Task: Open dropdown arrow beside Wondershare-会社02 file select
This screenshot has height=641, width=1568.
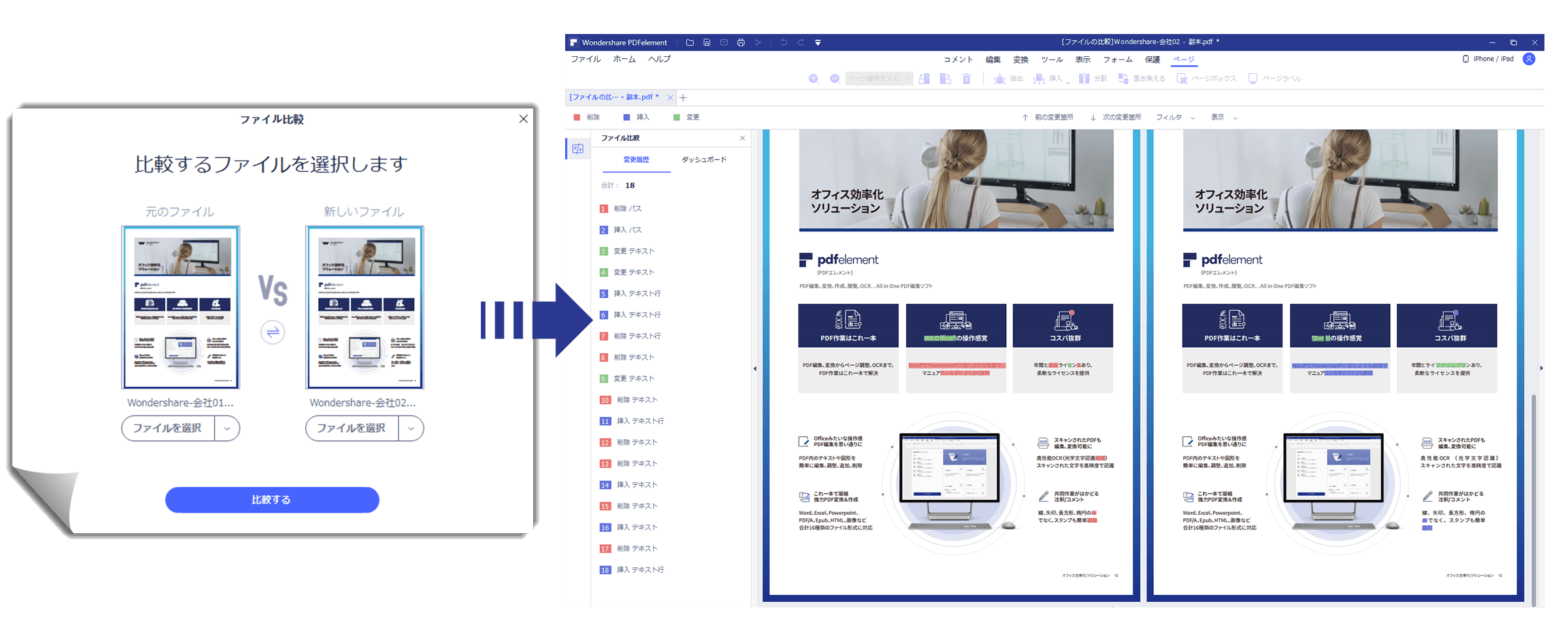Action: click(x=411, y=429)
